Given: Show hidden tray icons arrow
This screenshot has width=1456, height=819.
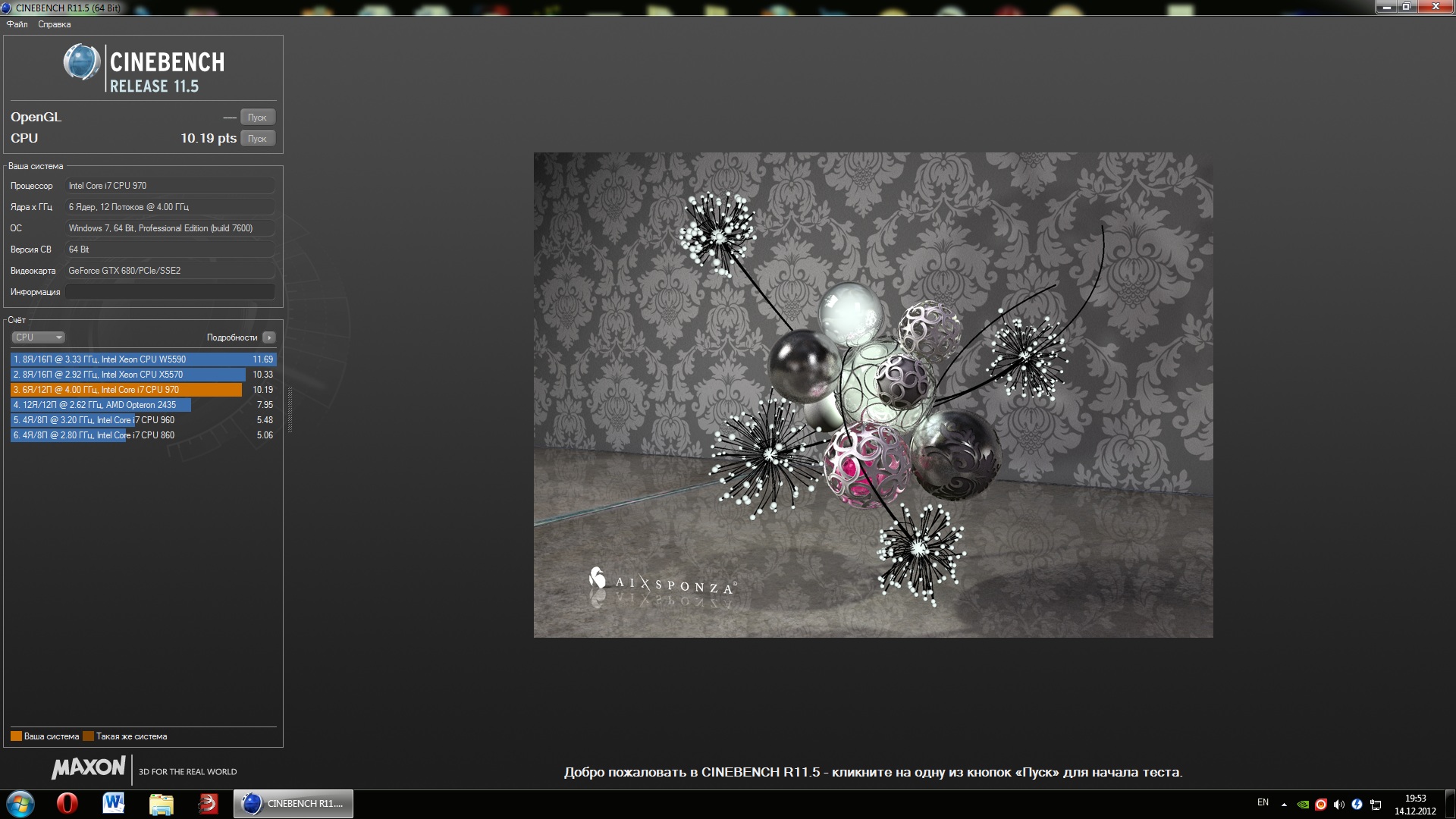Looking at the screenshot, I should click(x=1284, y=805).
